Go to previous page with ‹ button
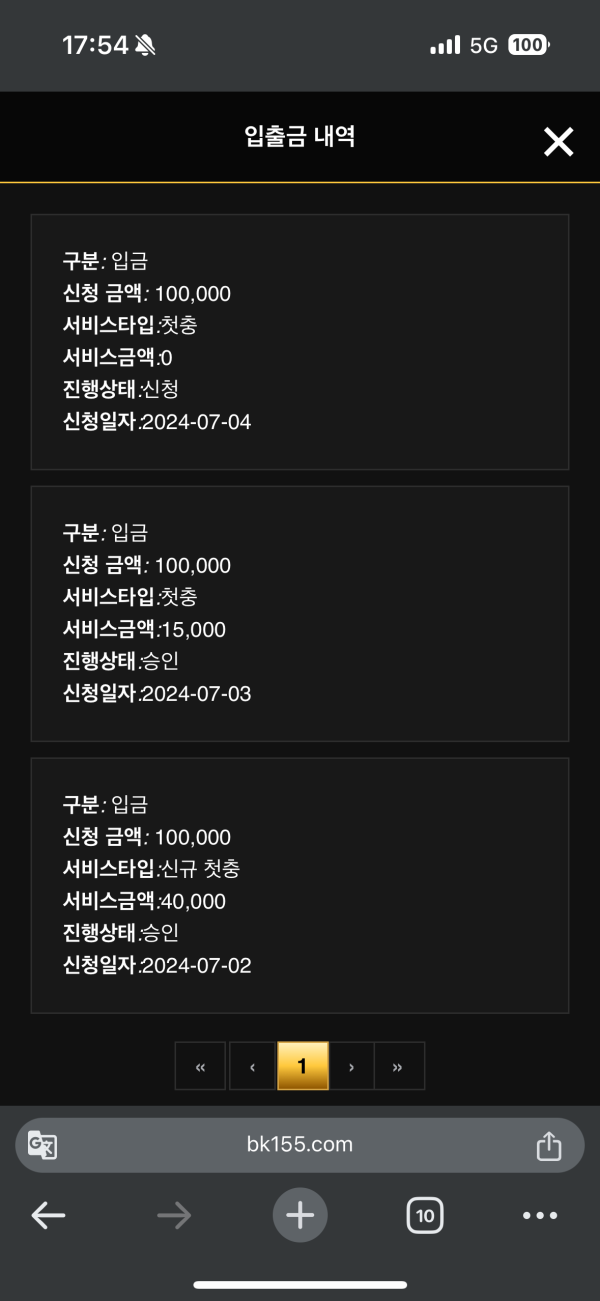The image size is (600, 1301). 252,1066
